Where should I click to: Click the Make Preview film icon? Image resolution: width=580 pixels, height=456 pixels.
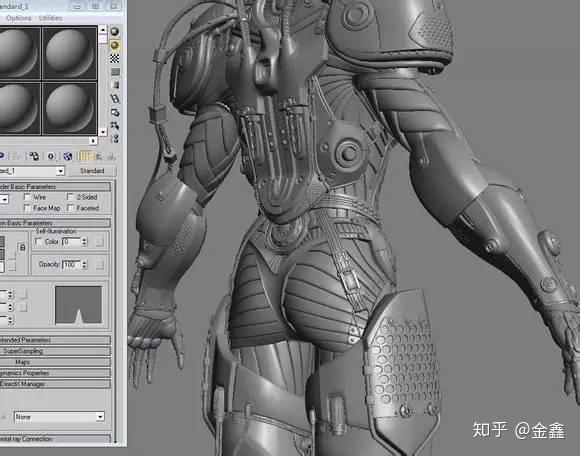click(x=115, y=99)
